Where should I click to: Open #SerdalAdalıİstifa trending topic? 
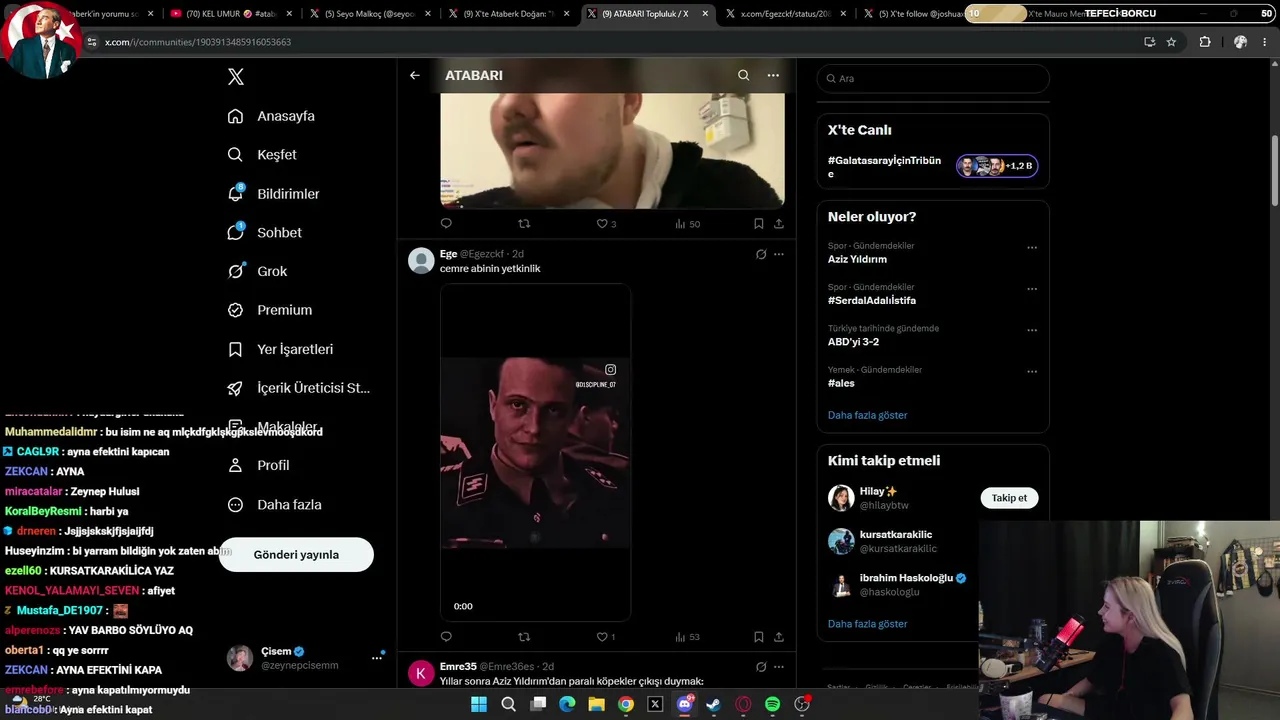[872, 300]
